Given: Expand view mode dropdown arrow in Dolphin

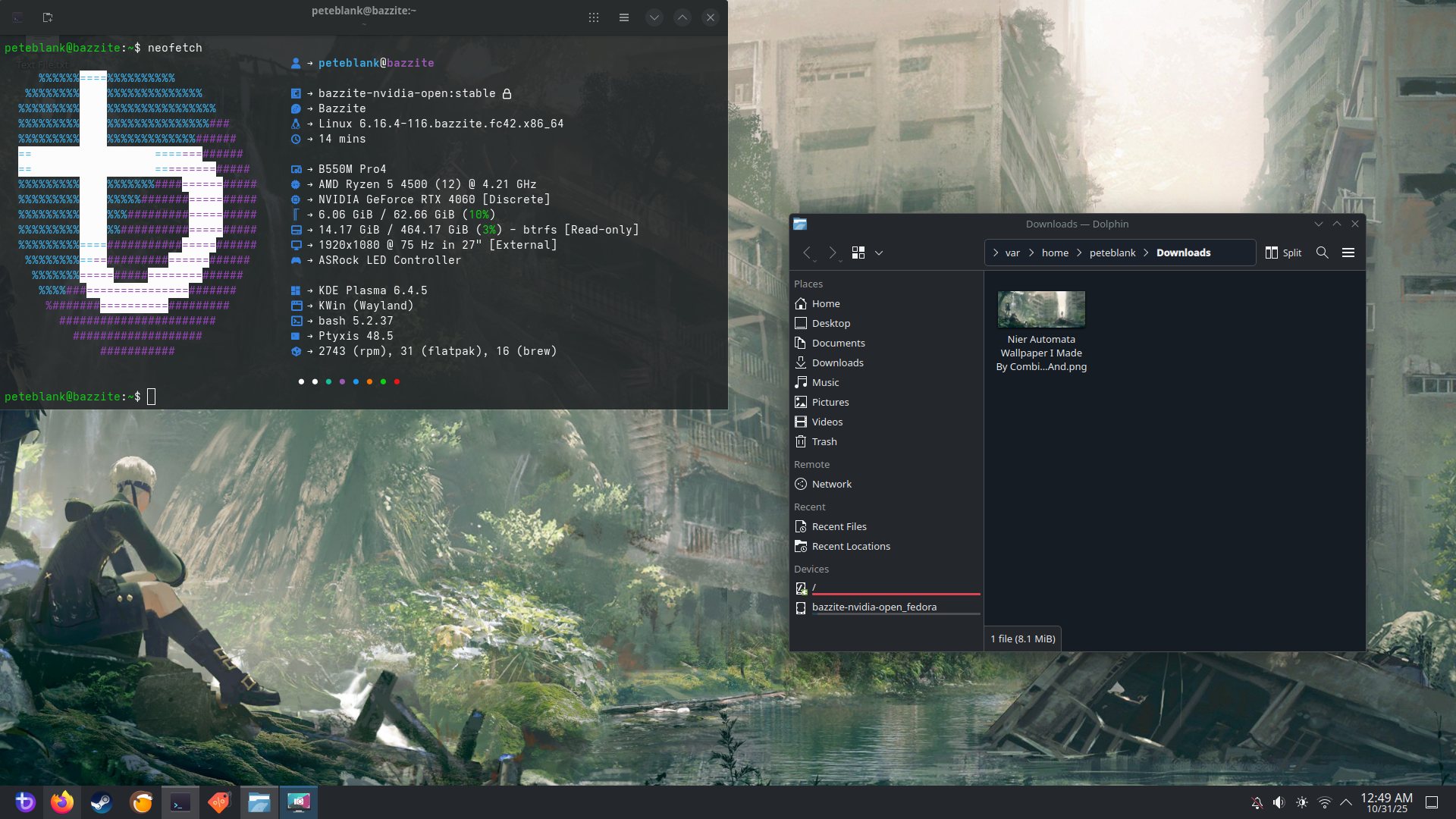Looking at the screenshot, I should coord(879,253).
